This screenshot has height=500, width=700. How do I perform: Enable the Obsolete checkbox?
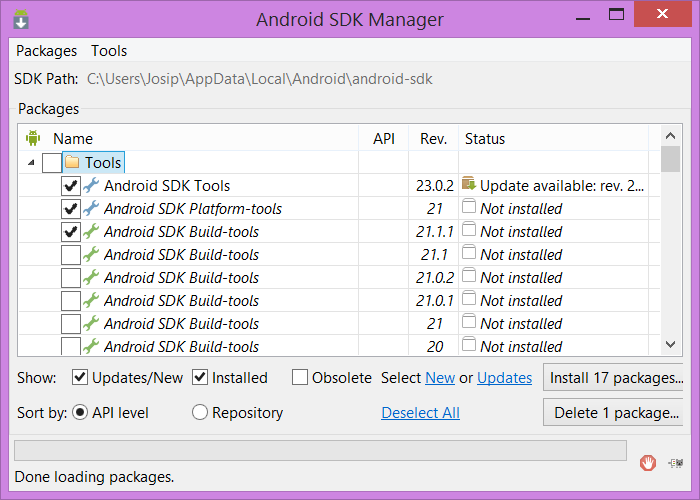click(x=300, y=377)
